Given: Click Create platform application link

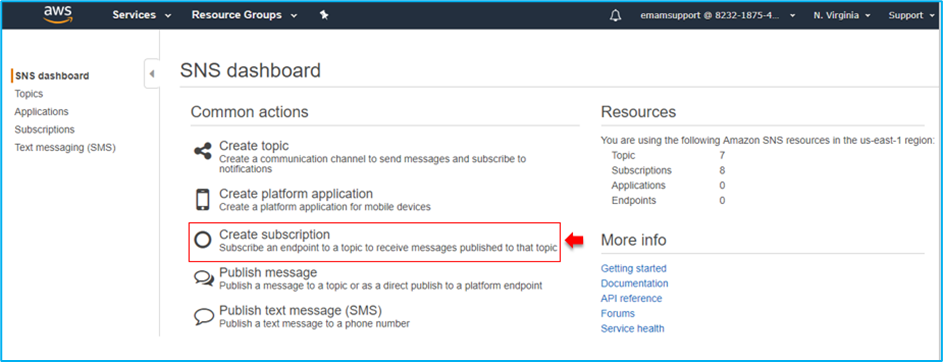Looking at the screenshot, I should tap(296, 194).
